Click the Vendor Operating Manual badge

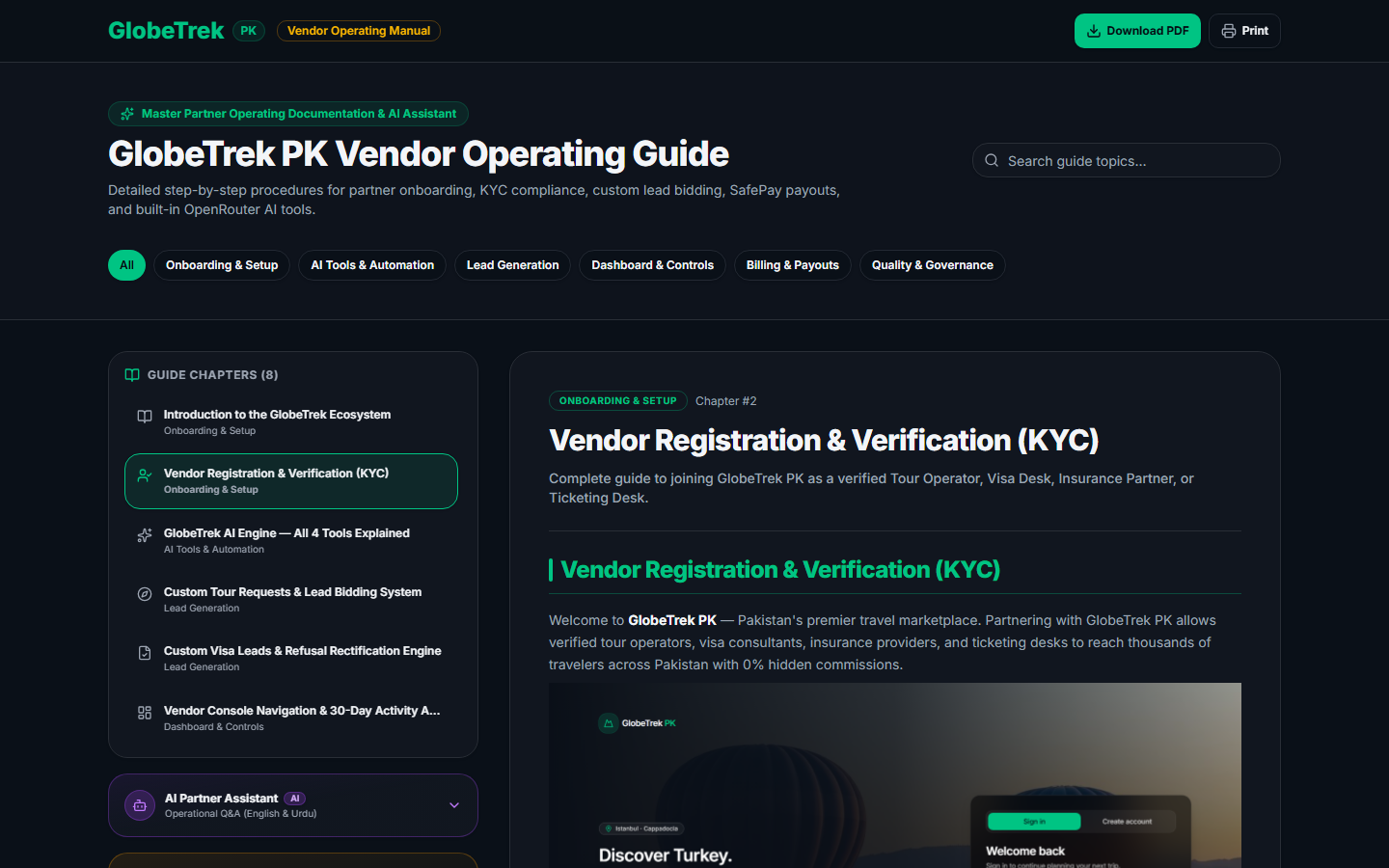point(359,31)
